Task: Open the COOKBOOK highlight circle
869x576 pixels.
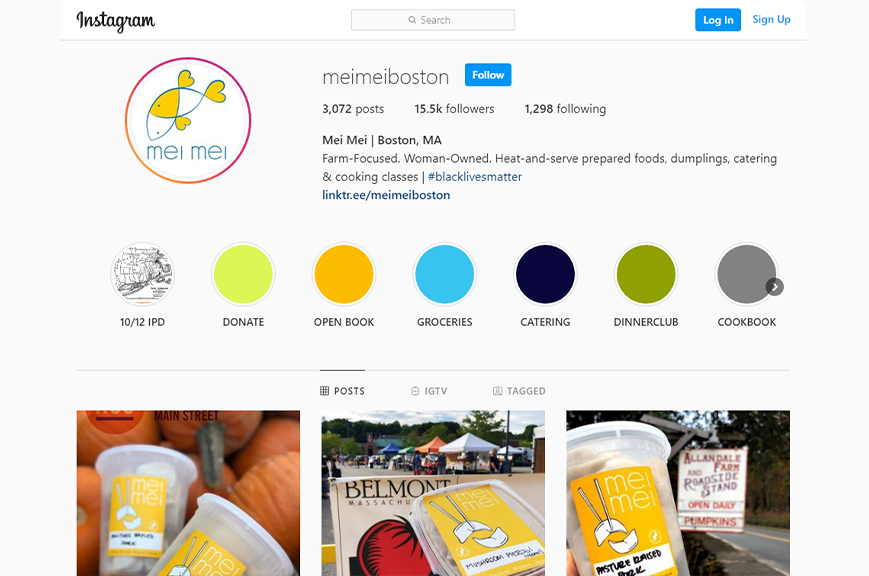Action: pyautogui.click(x=747, y=274)
